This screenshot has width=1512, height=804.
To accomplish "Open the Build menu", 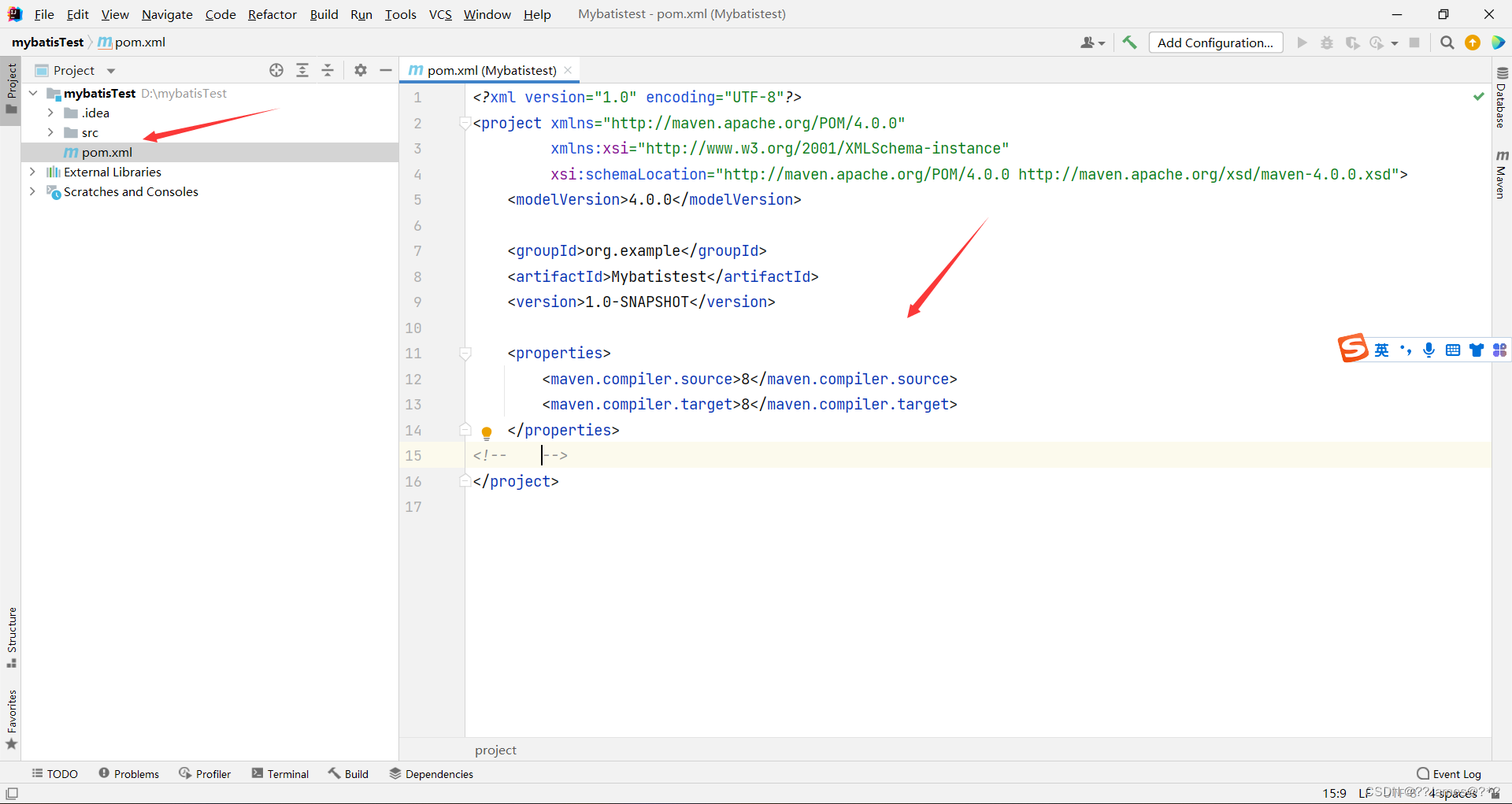I will point(324,14).
